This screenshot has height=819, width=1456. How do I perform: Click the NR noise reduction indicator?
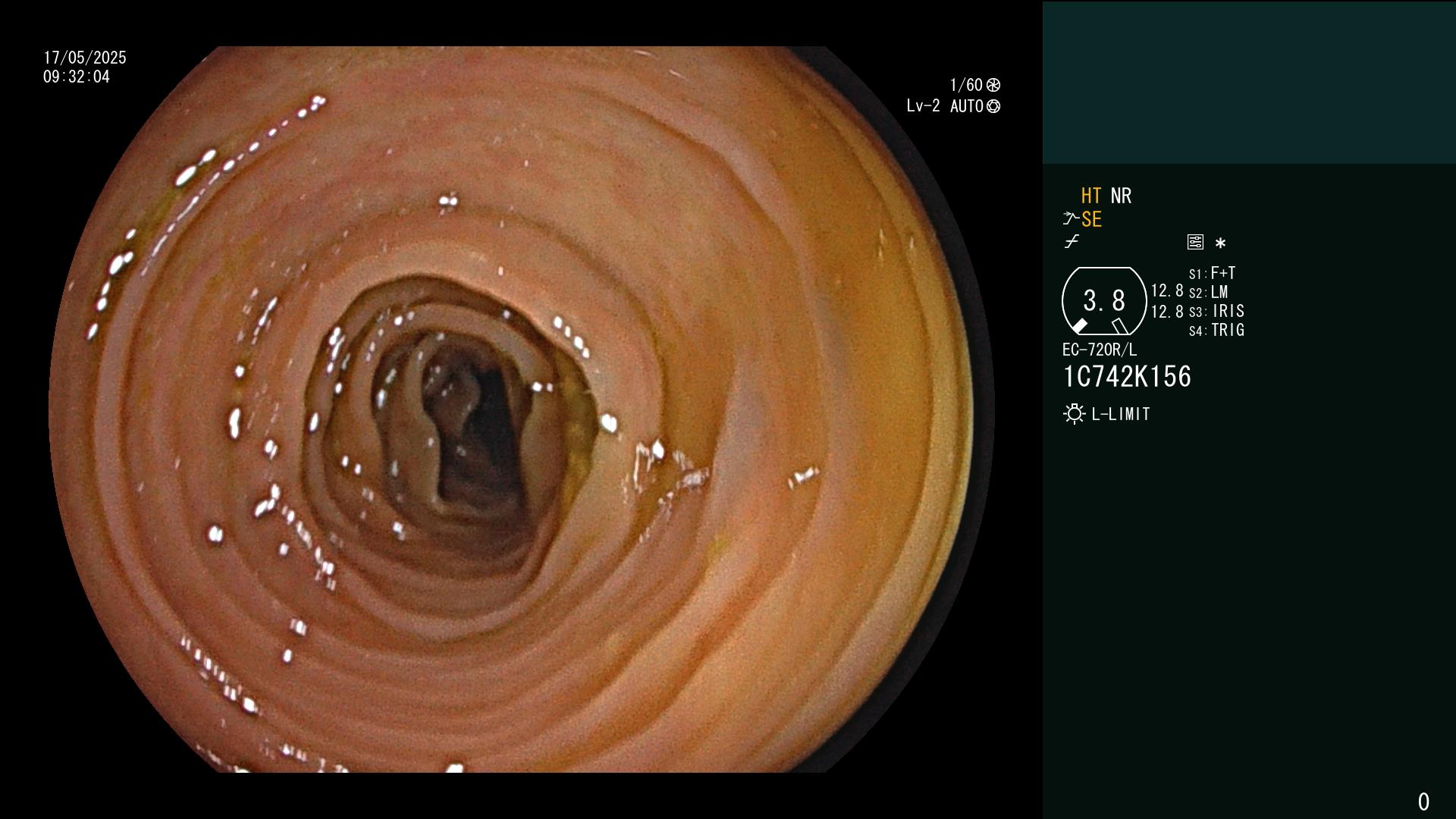pyautogui.click(x=1121, y=196)
